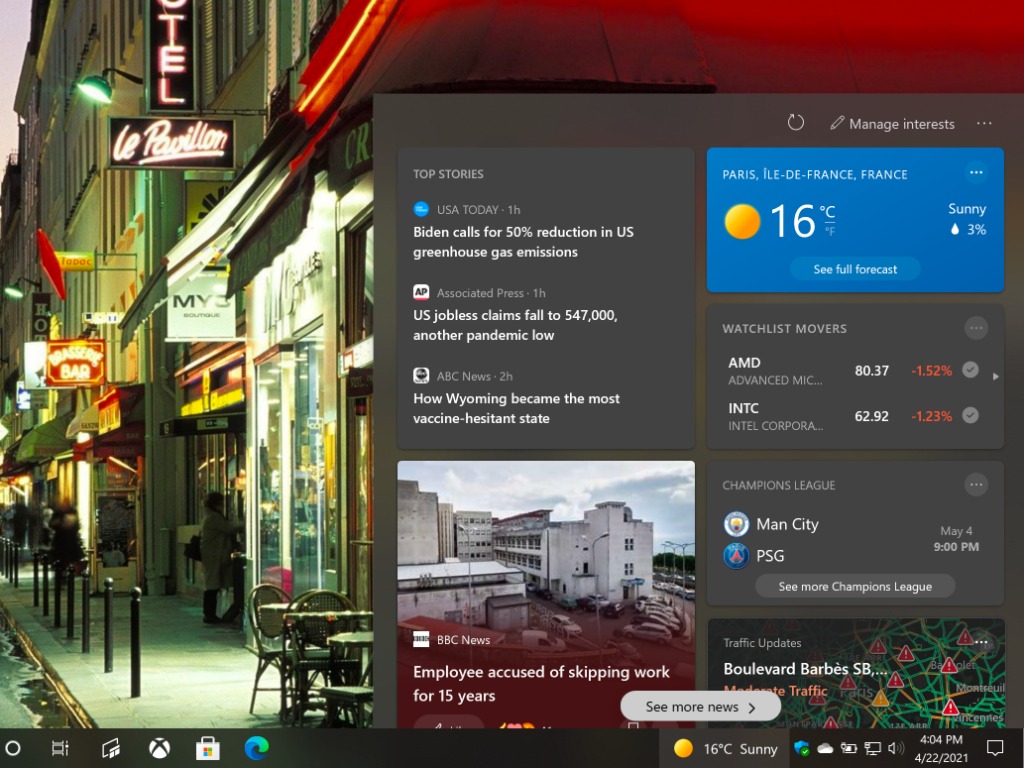Open BBC News employee skipping work story

click(x=542, y=683)
